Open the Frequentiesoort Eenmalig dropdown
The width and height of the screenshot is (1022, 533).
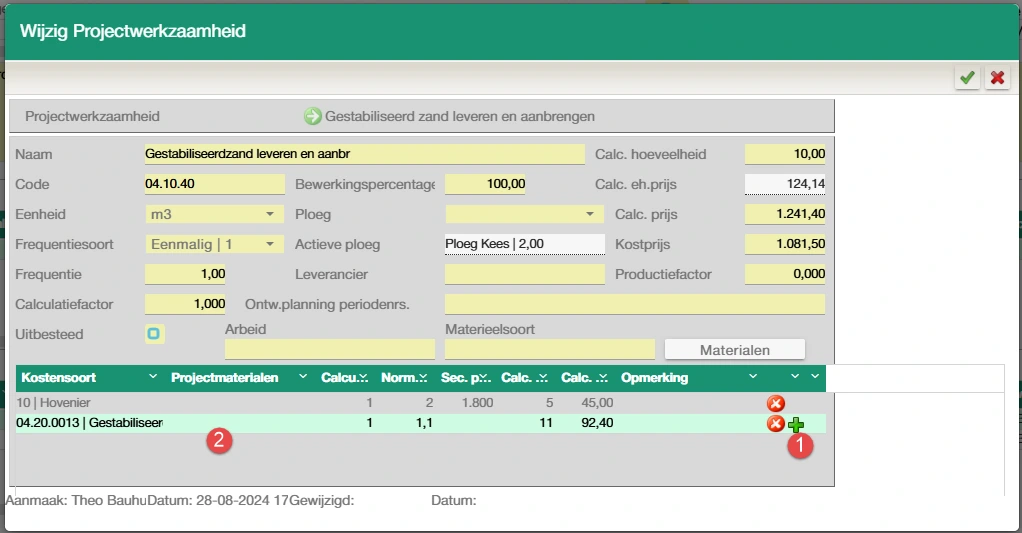pos(270,245)
